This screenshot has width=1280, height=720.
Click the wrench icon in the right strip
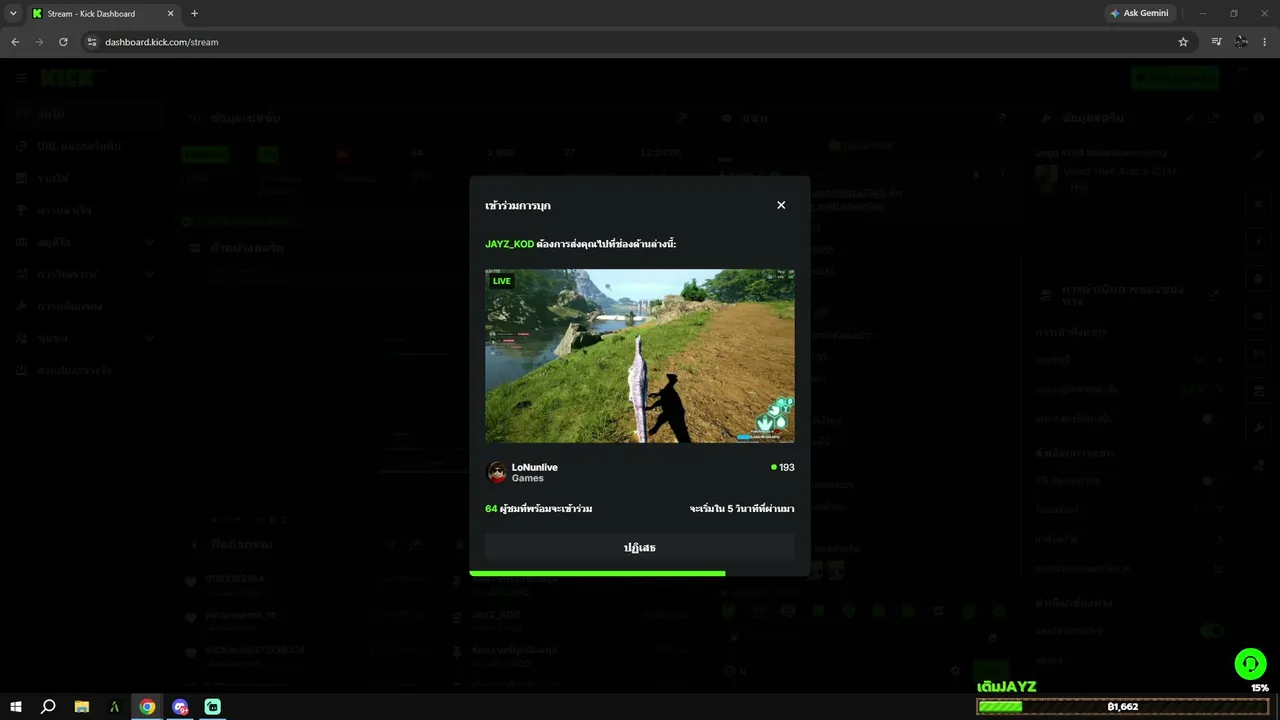(1259, 427)
